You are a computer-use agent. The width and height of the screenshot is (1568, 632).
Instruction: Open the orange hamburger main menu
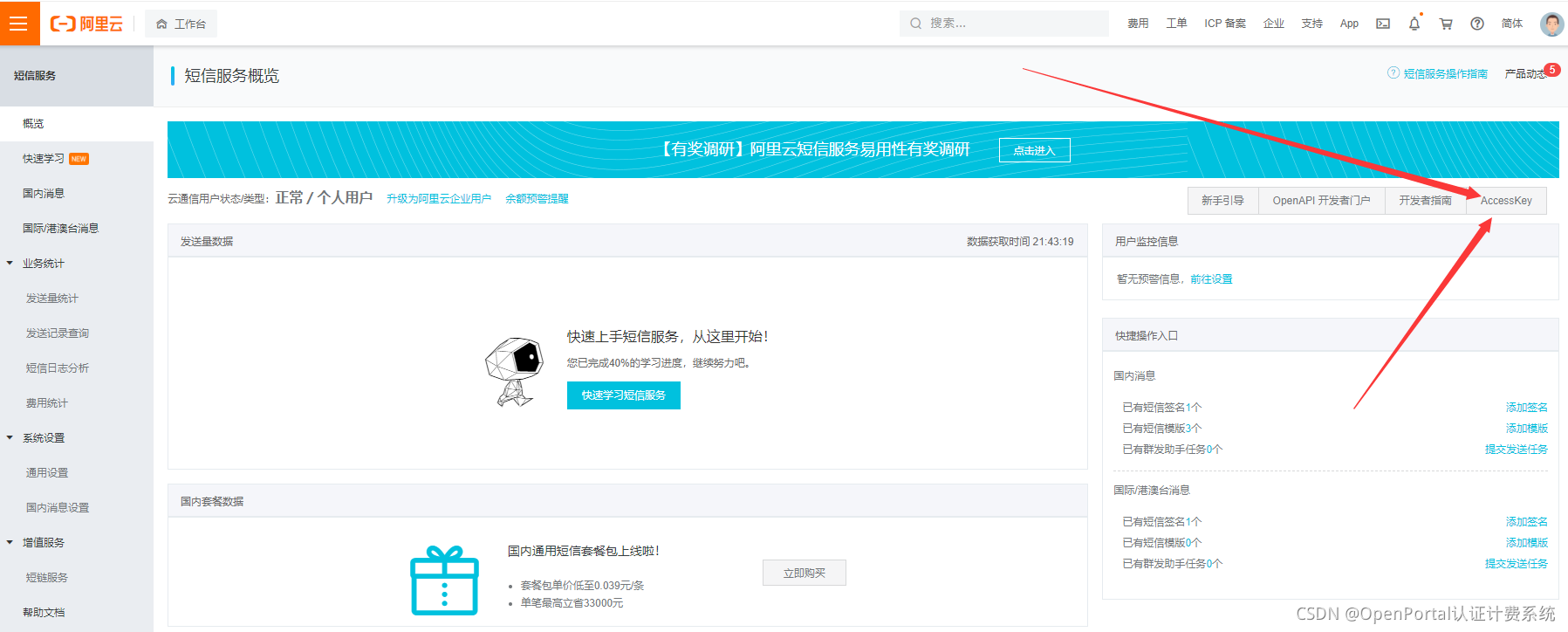19,24
